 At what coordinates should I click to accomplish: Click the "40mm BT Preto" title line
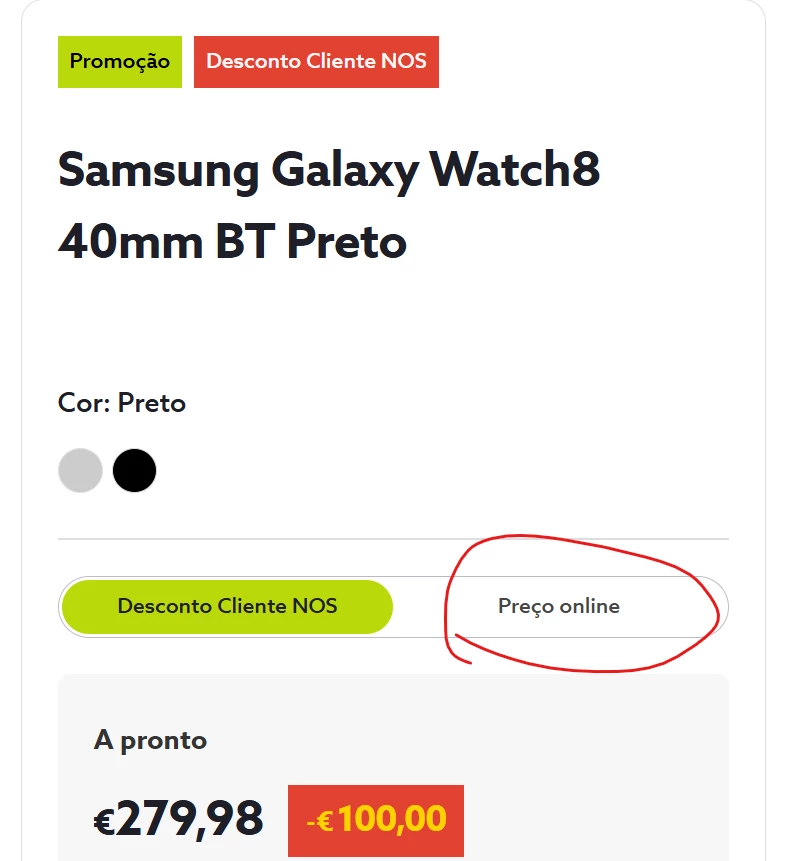232,241
